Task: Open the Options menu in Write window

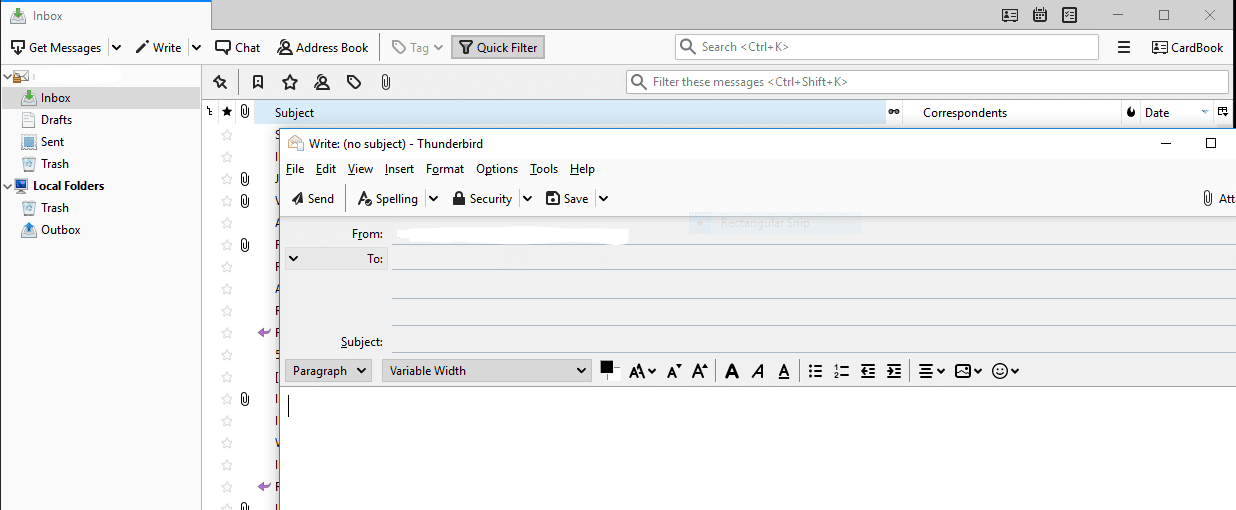Action: pyautogui.click(x=497, y=169)
